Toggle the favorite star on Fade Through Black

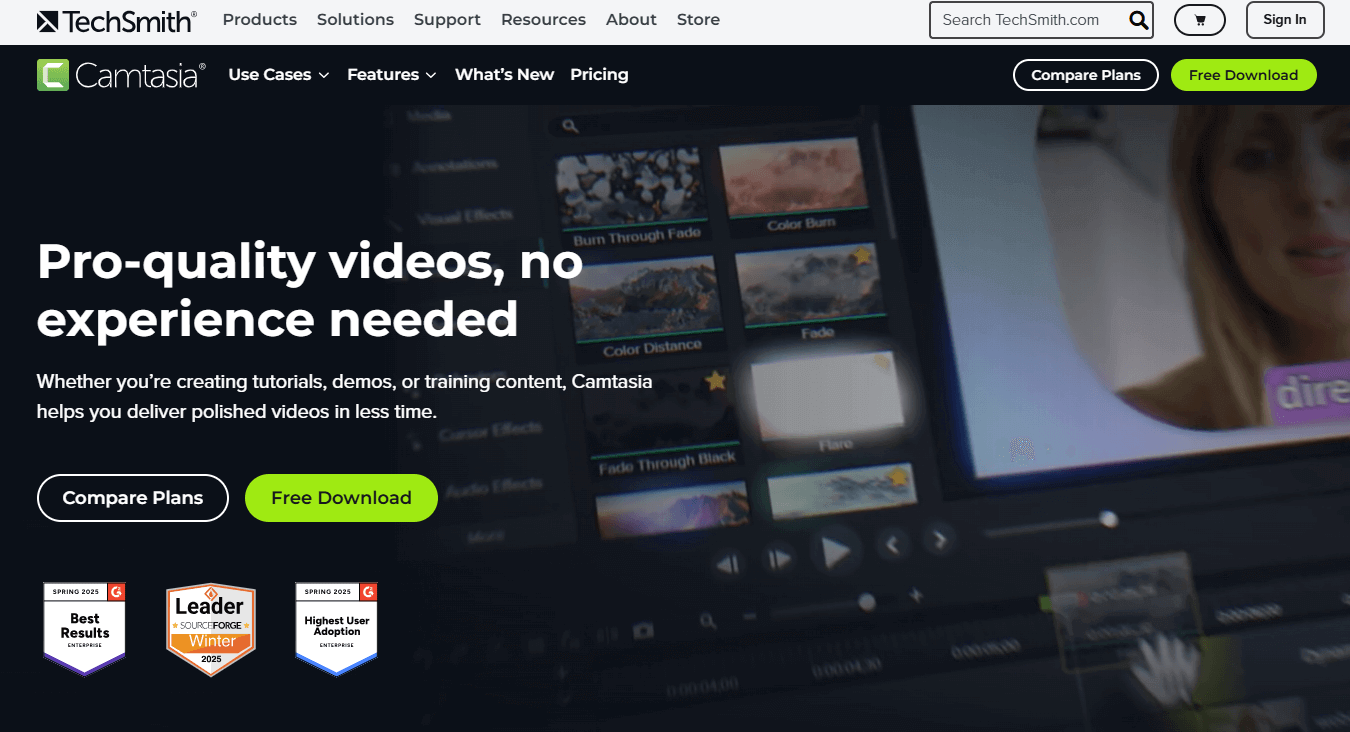715,381
